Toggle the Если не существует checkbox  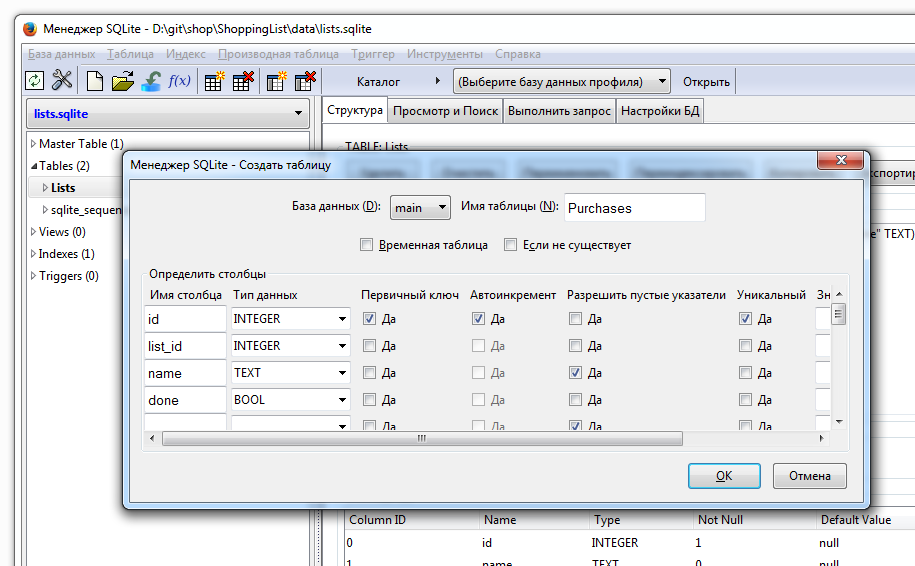[x=511, y=245]
